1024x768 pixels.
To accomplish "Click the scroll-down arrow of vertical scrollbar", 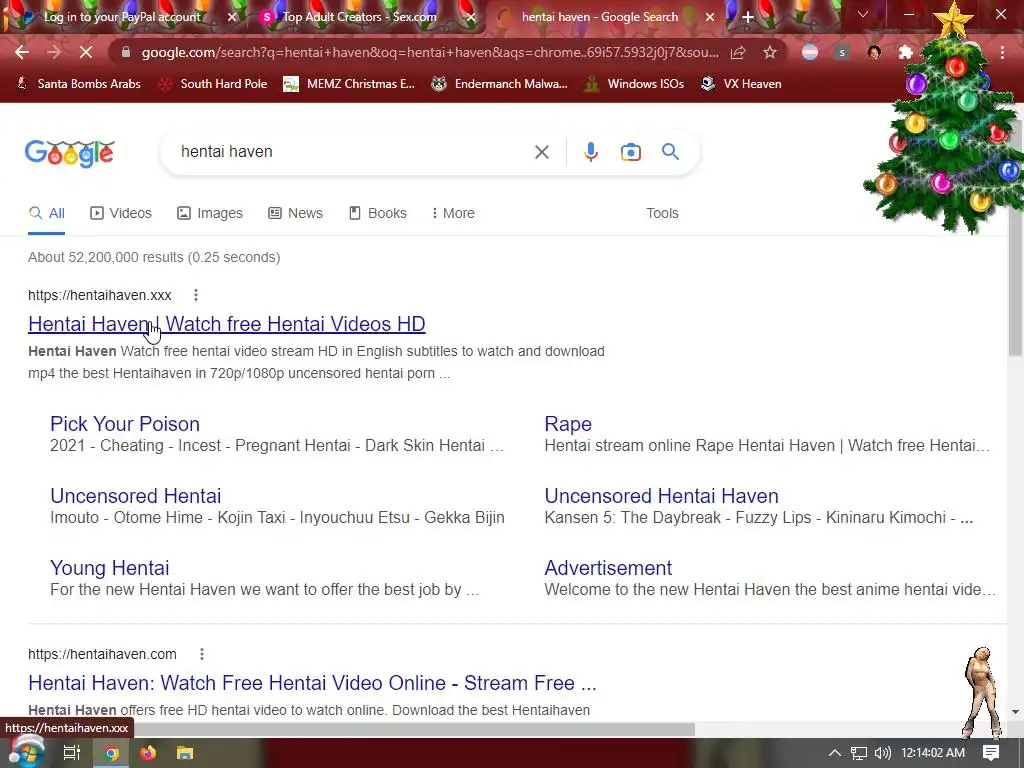I will [1015, 712].
